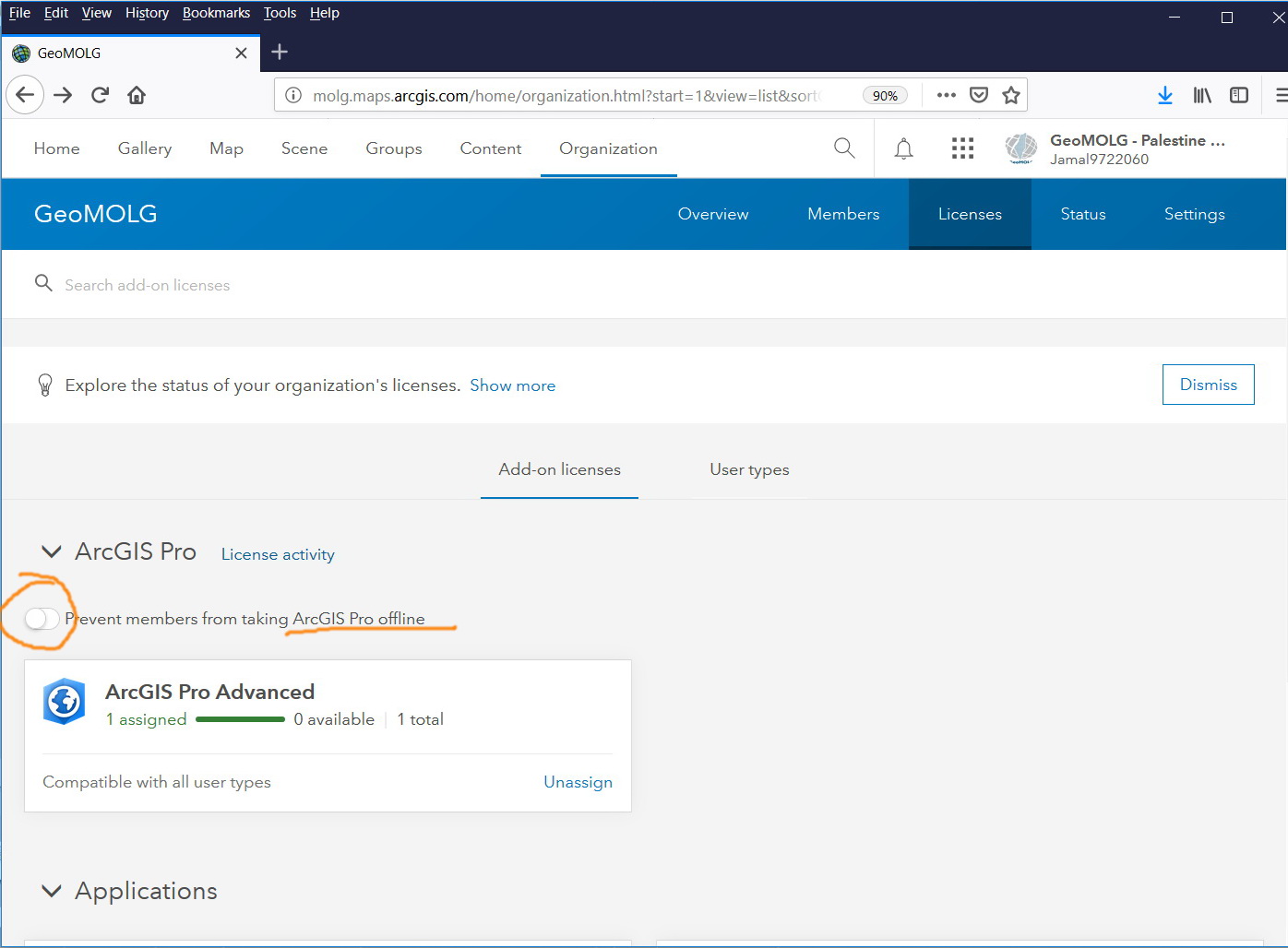Open the License activity link
Viewport: 1288px width, 948px height.
click(x=278, y=554)
